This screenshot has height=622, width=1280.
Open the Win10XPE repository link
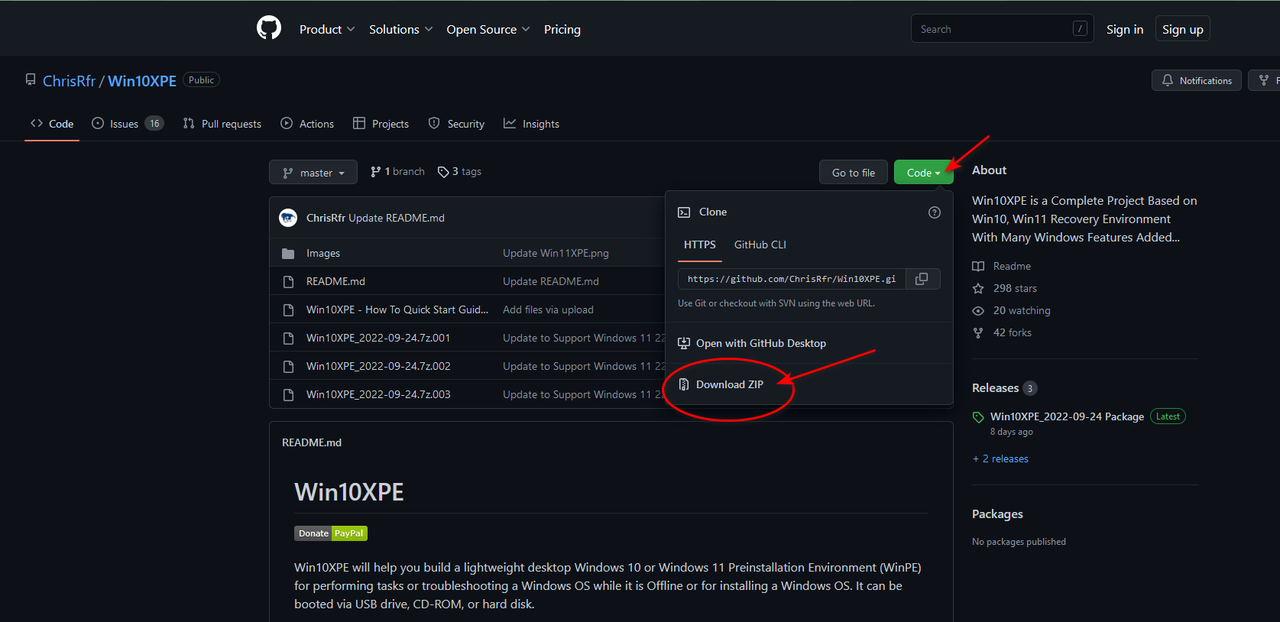pos(142,80)
